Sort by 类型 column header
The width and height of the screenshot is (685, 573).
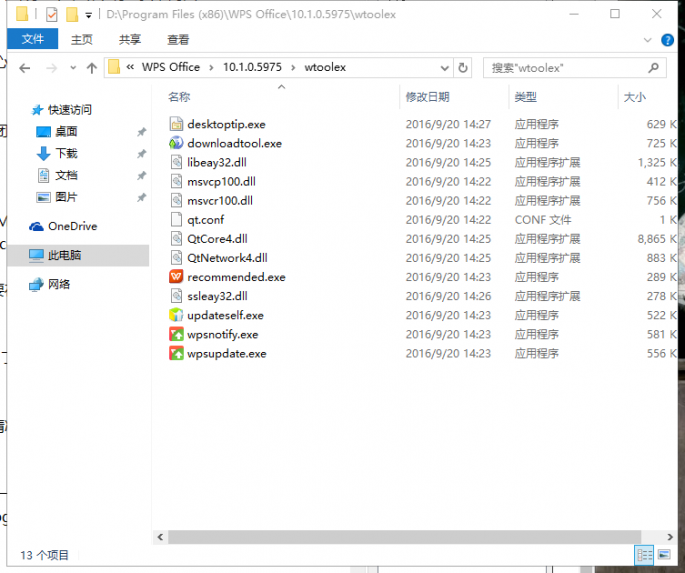click(526, 97)
